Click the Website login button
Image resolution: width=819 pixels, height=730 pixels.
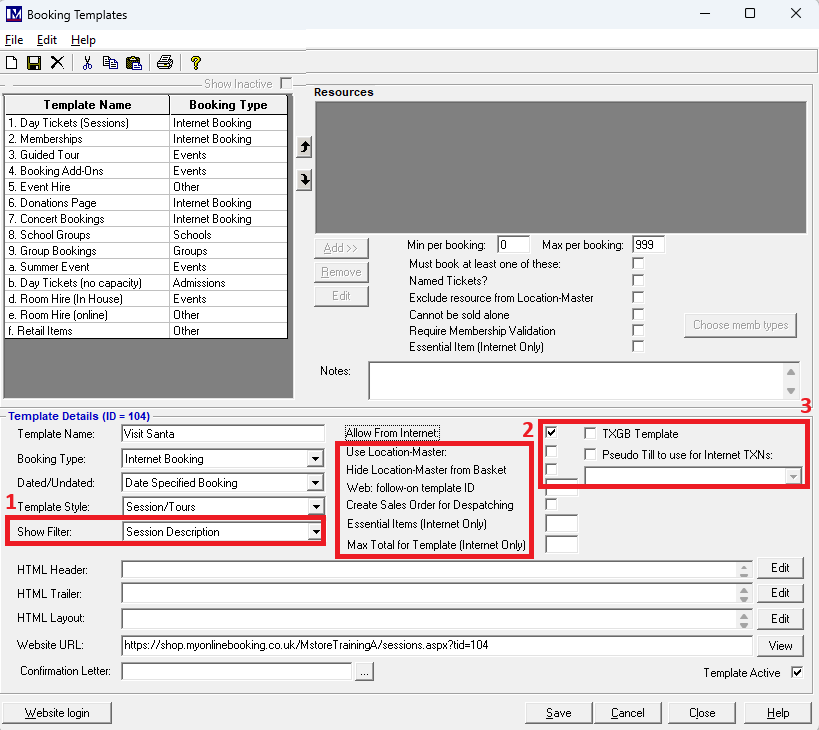[x=56, y=713]
